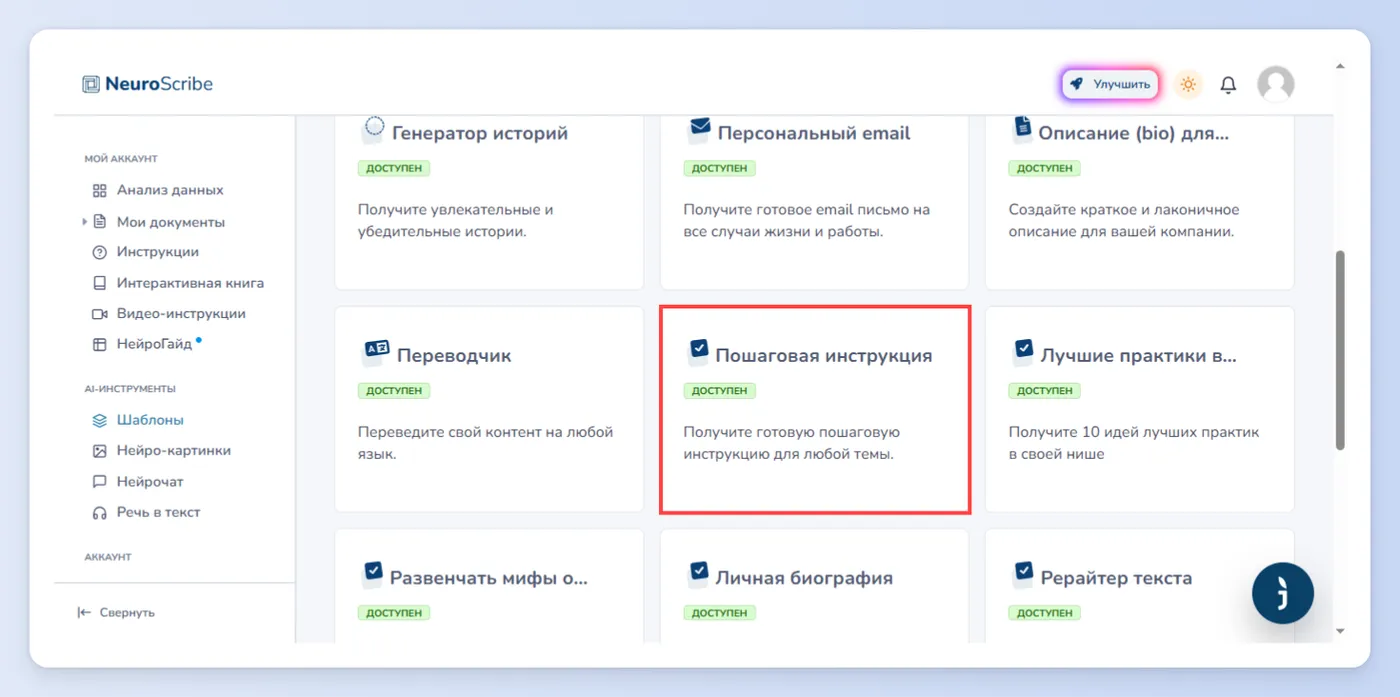
Task: Open the floating chat widget button
Action: [1283, 593]
